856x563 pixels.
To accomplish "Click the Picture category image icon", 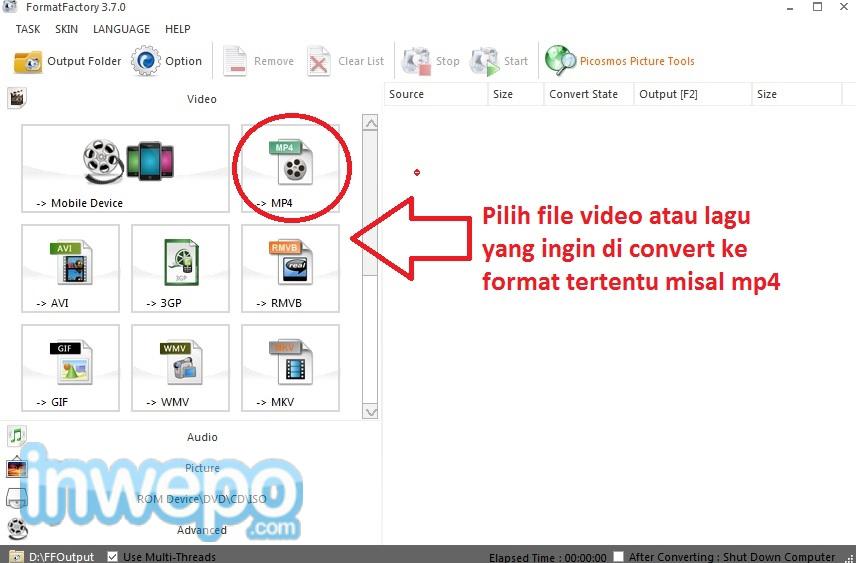I will coord(17,467).
